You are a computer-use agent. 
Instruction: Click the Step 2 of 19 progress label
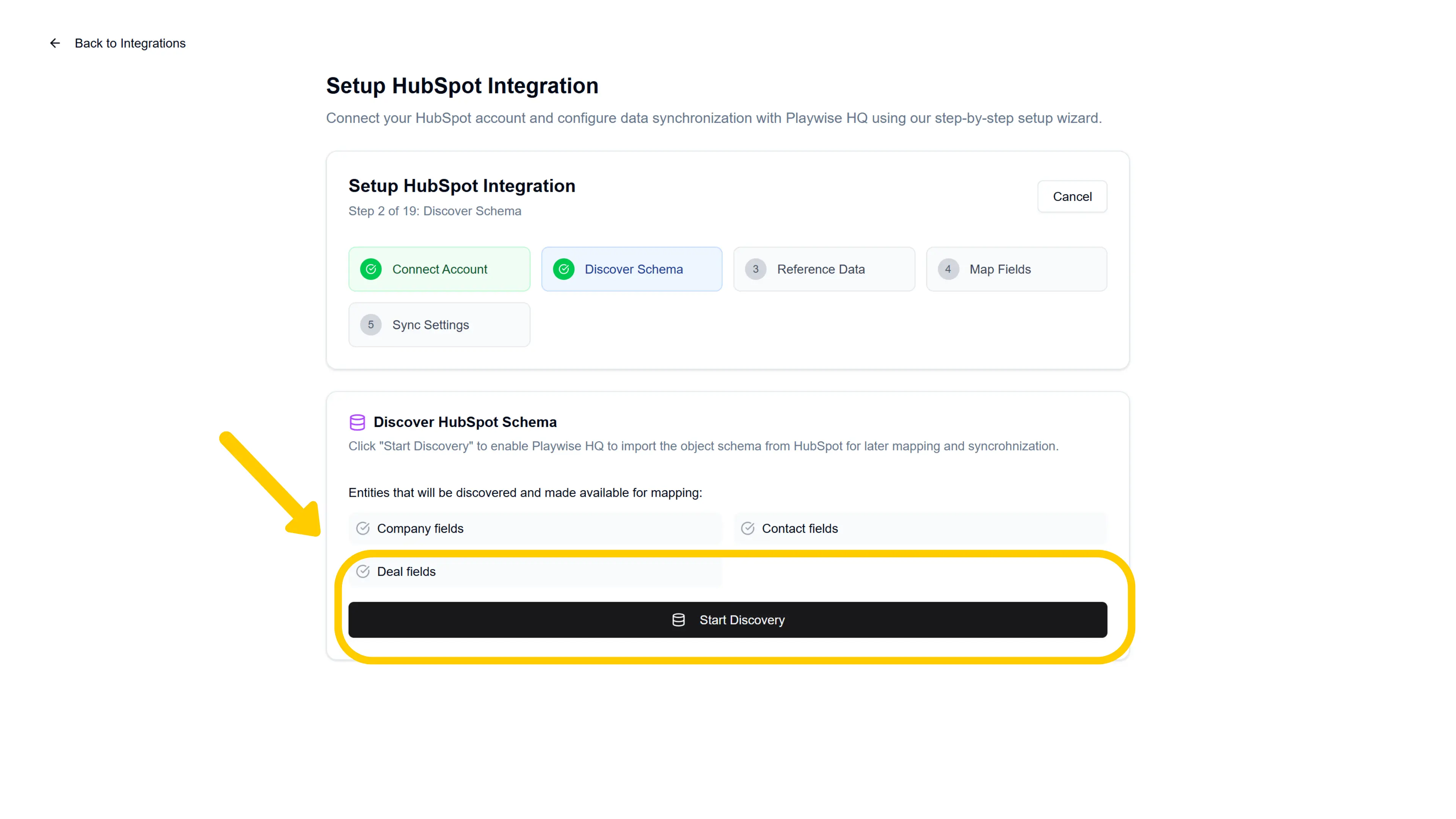pyautogui.click(x=435, y=211)
